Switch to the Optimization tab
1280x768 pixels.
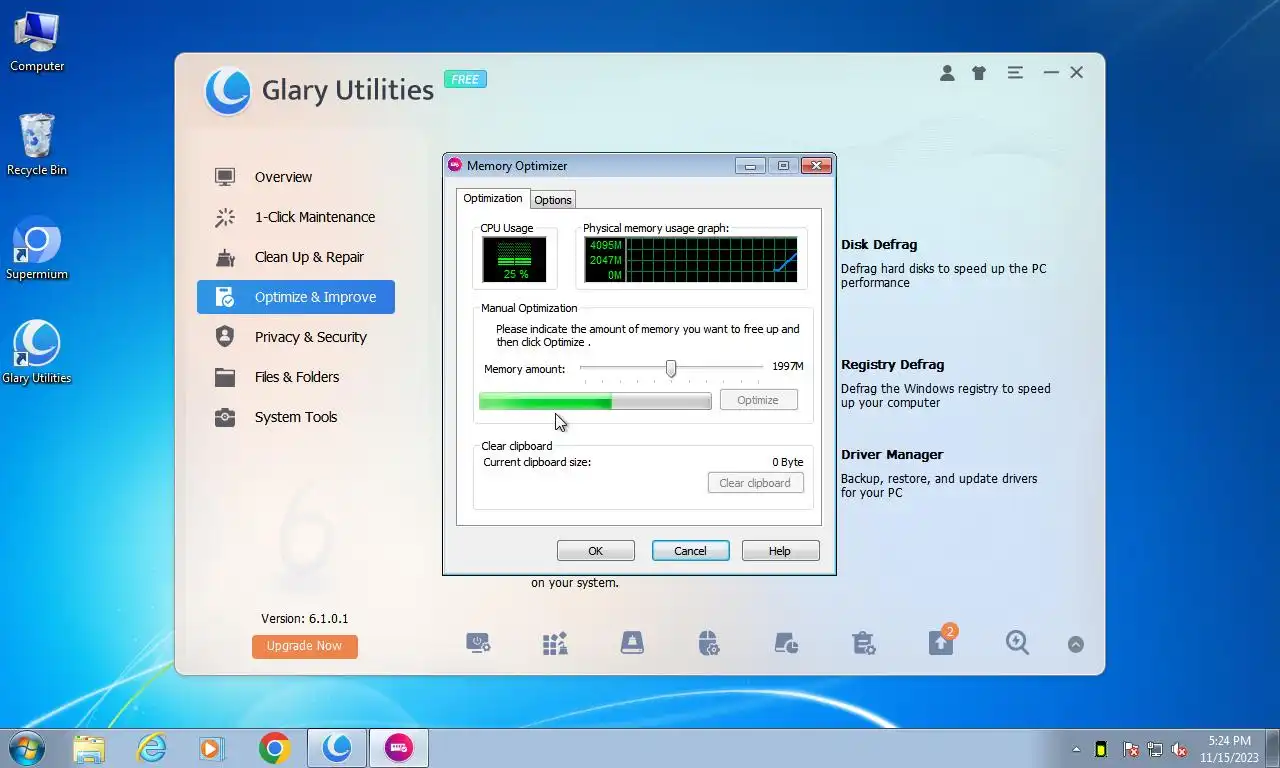pos(493,198)
